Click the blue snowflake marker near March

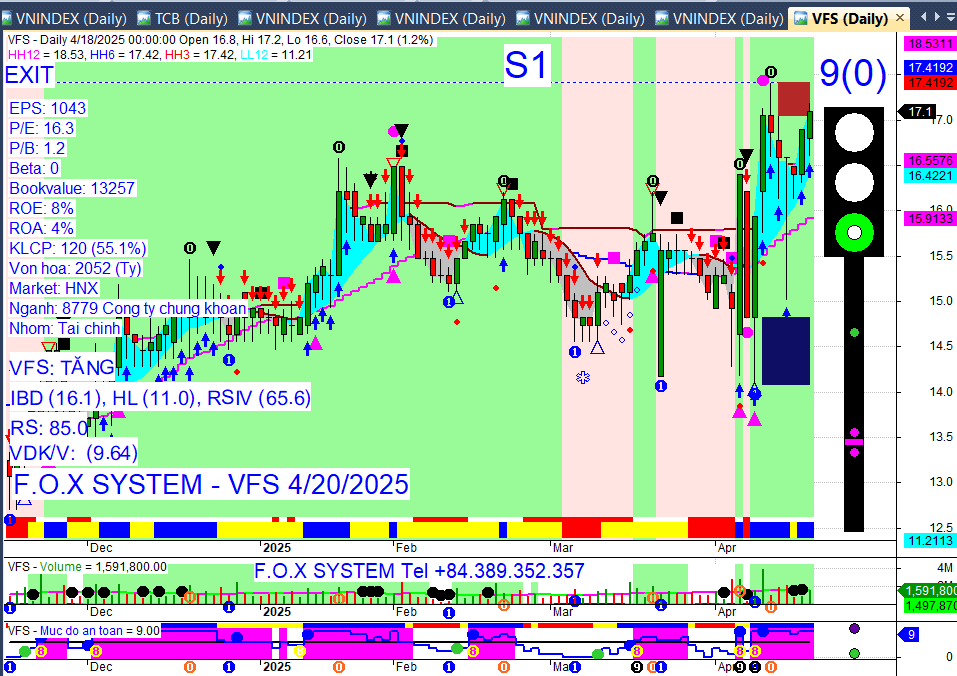click(583, 378)
